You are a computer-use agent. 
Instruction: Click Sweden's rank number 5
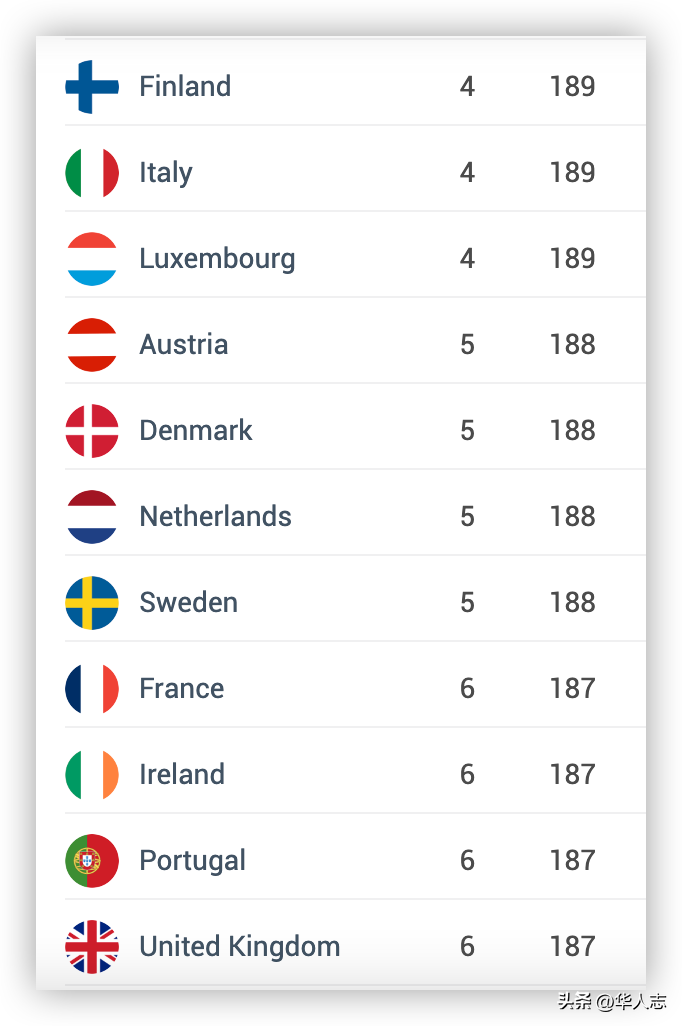(467, 603)
